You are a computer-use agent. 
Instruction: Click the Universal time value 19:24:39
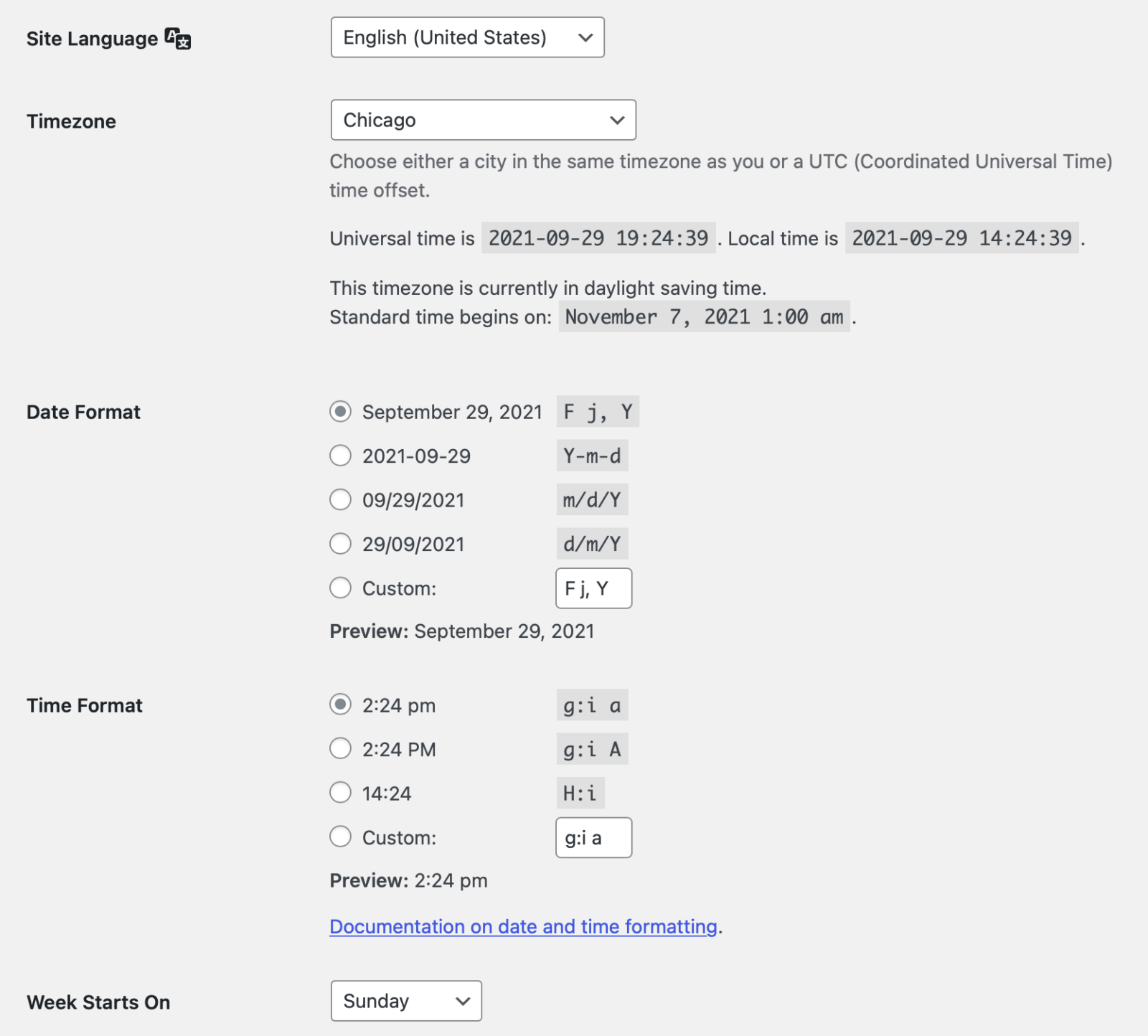click(598, 238)
